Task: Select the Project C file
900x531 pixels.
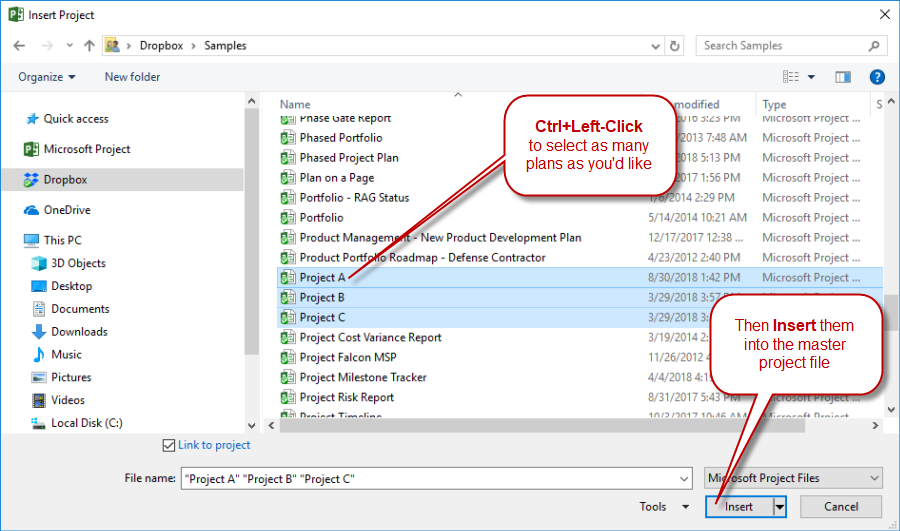Action: [323, 317]
